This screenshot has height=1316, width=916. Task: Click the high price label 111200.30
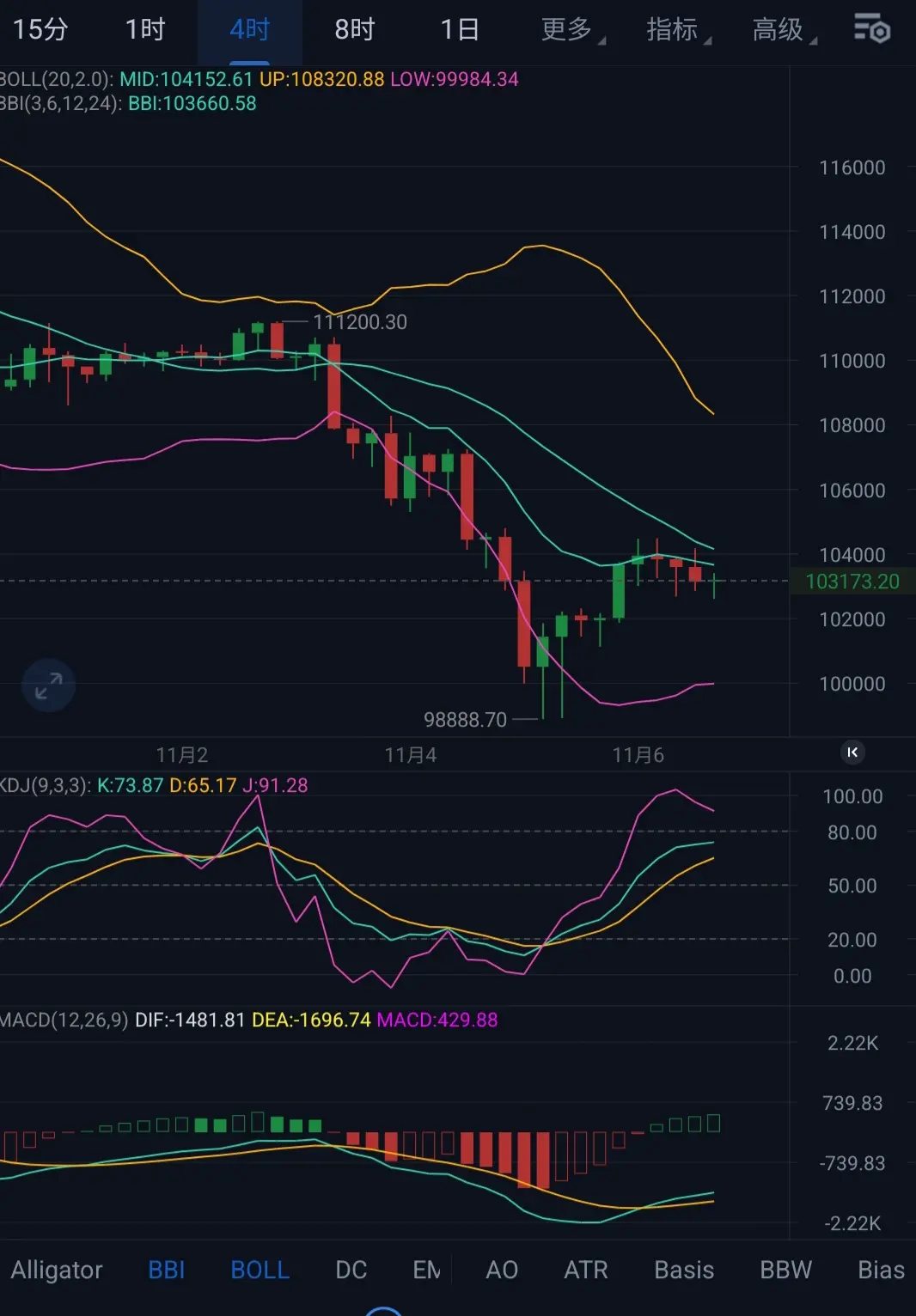360,322
